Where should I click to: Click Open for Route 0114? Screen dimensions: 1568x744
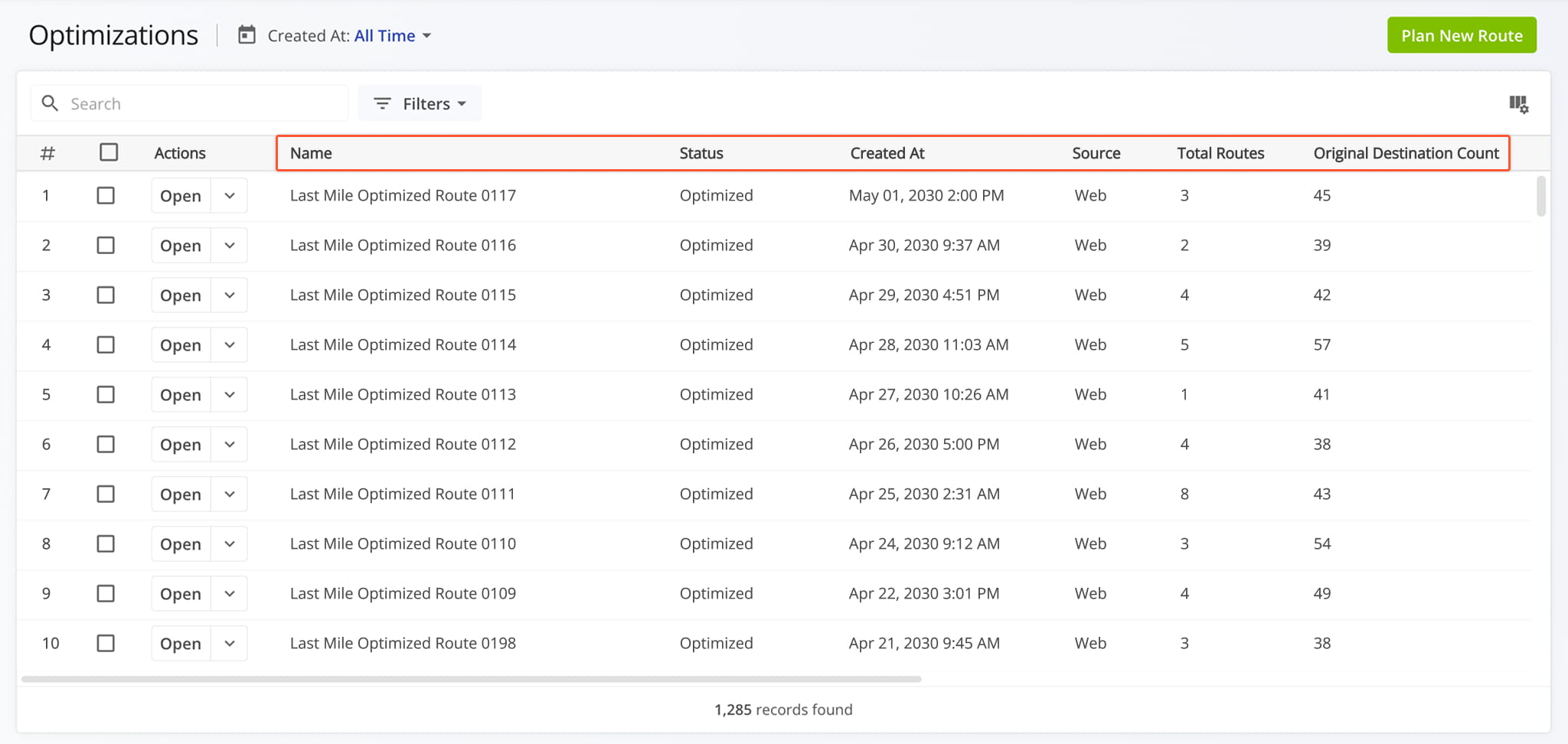[x=181, y=345]
